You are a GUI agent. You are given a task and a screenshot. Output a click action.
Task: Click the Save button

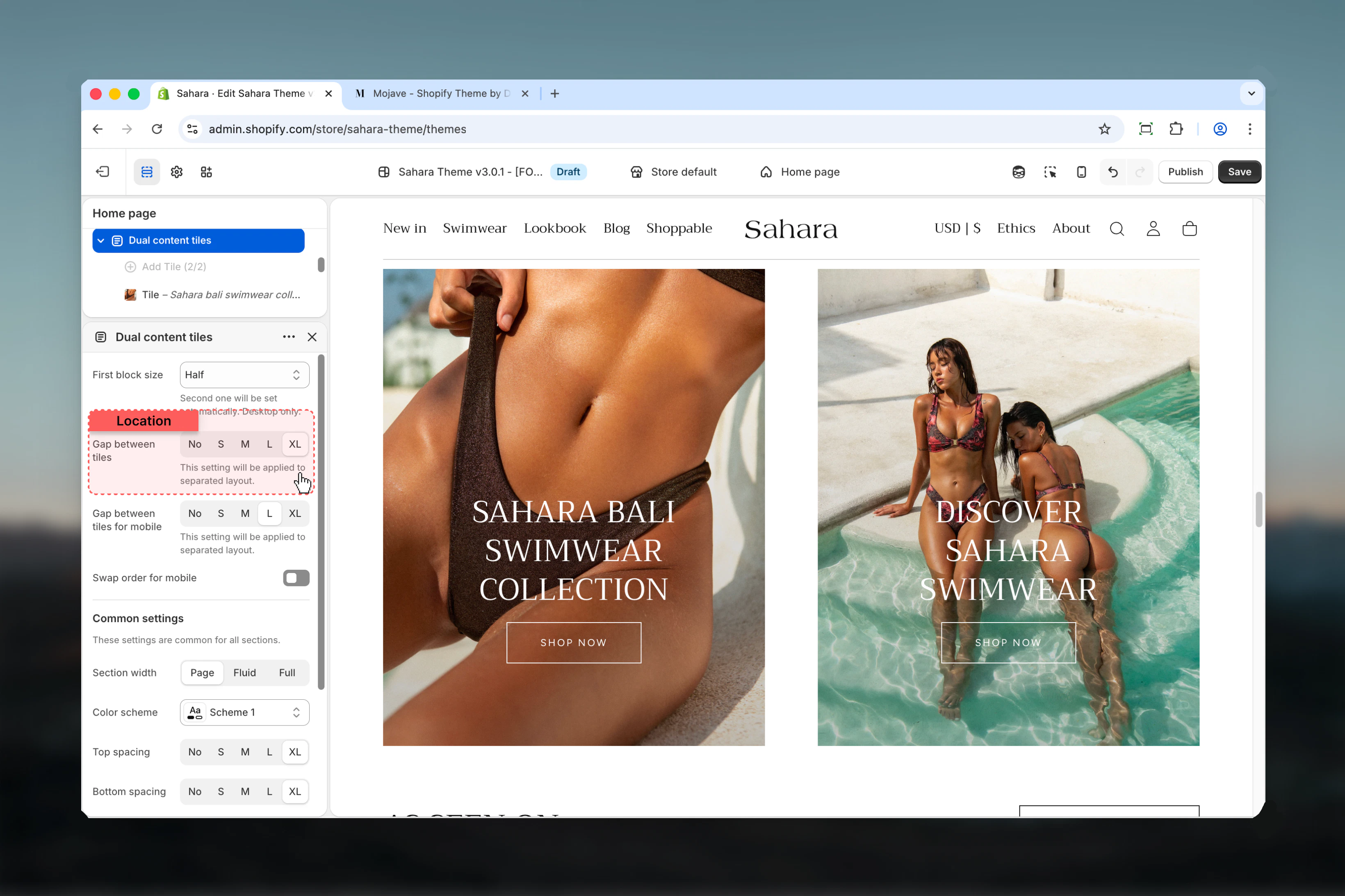click(x=1239, y=172)
